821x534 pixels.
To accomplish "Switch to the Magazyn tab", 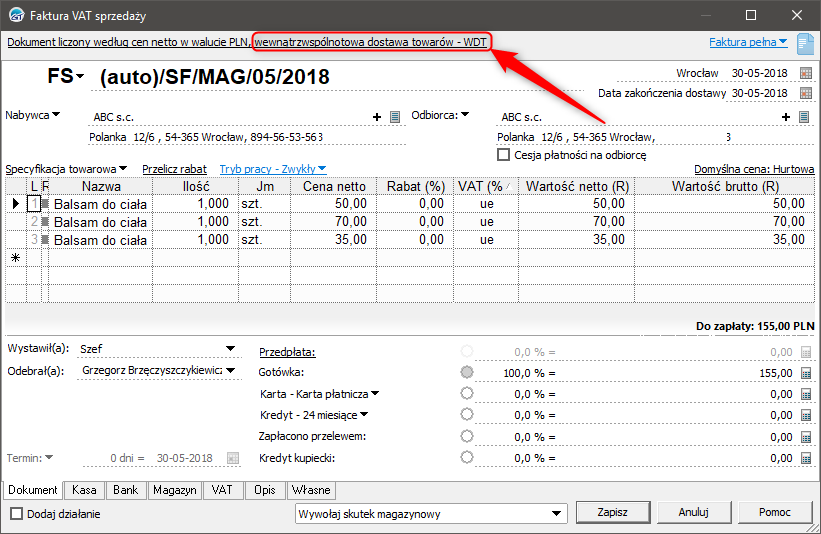I will coord(174,490).
